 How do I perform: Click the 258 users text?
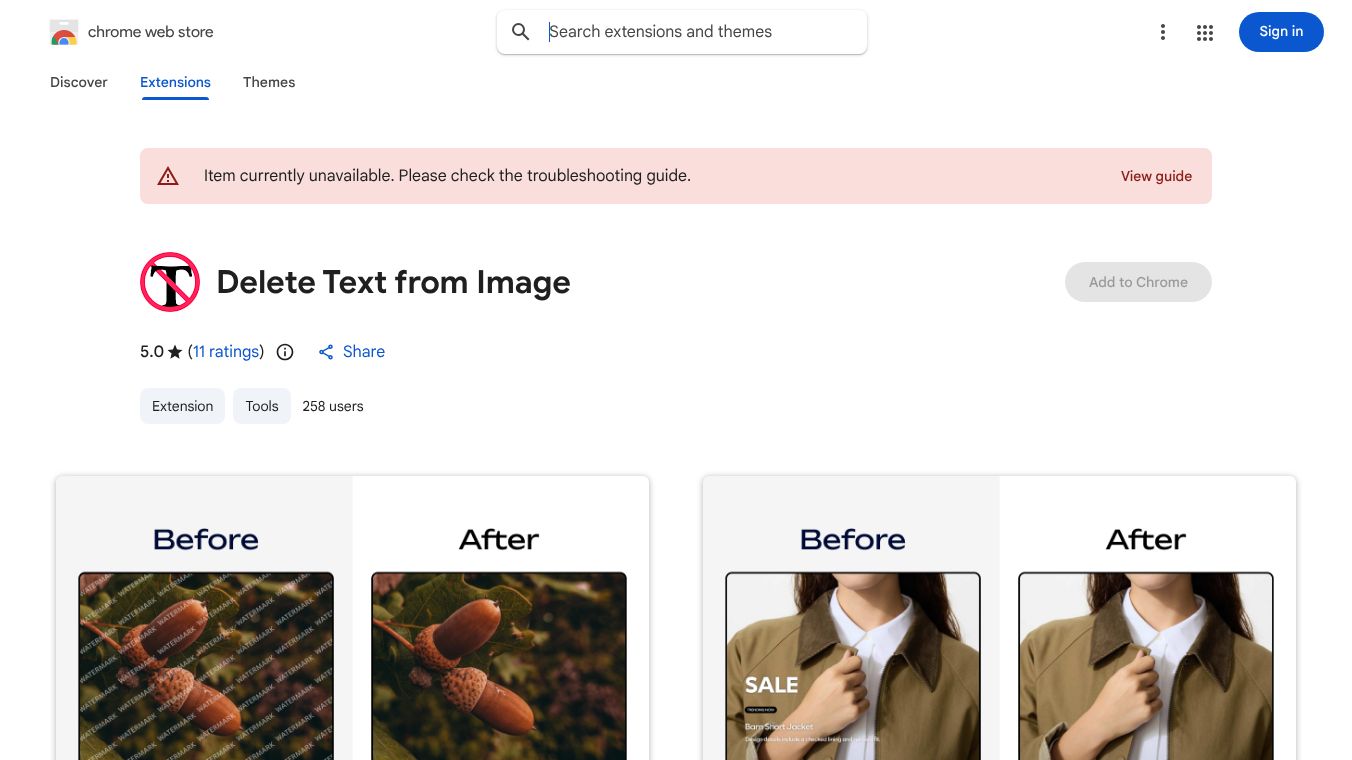pos(333,406)
